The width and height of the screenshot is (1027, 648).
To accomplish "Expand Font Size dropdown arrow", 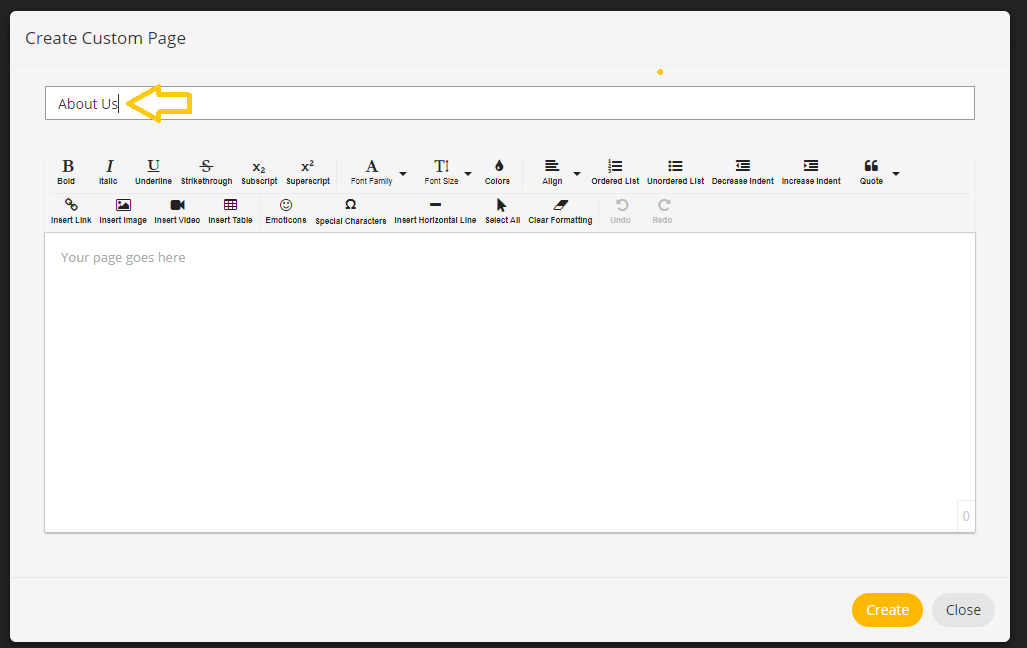I will [x=468, y=174].
